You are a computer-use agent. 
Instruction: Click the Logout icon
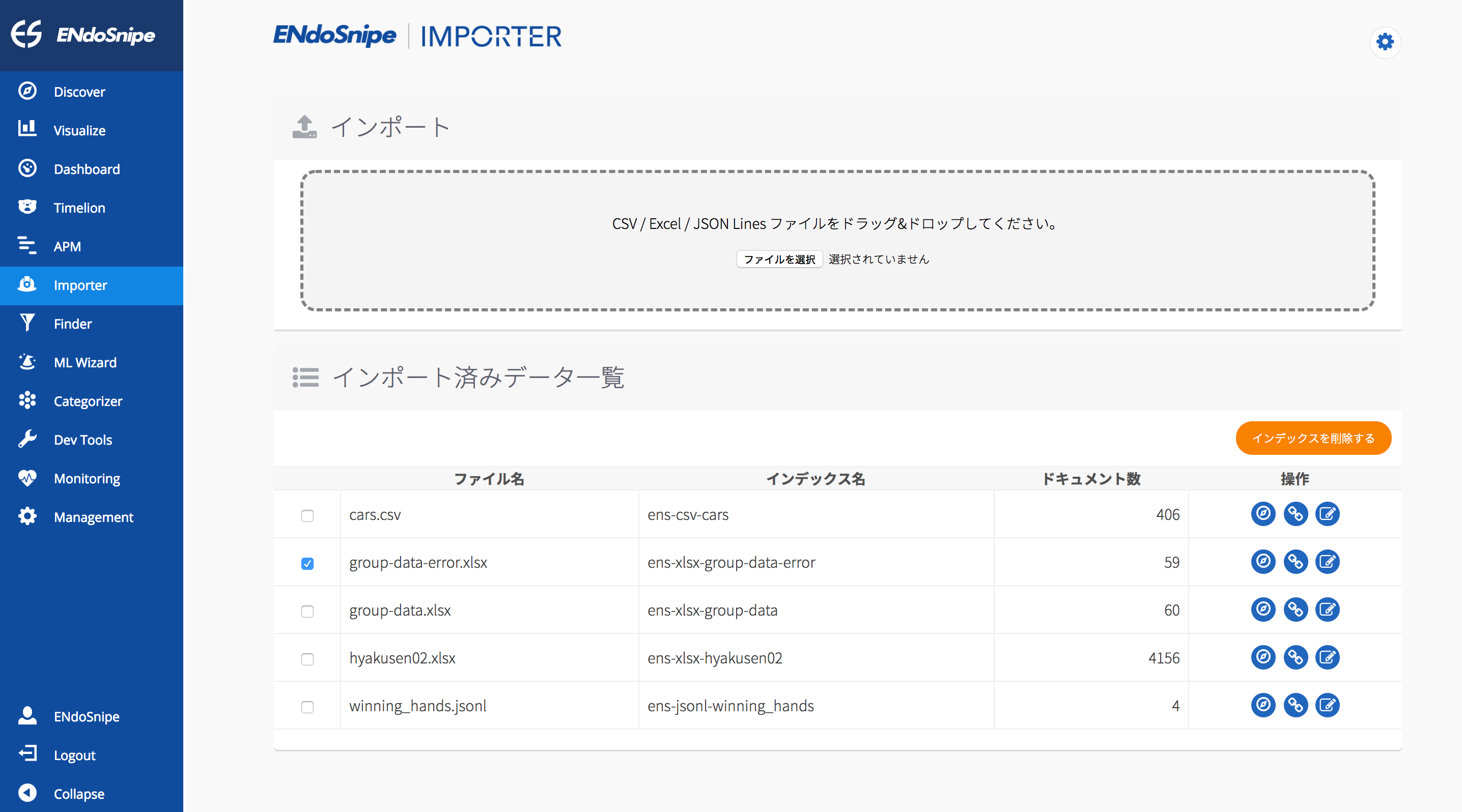click(x=26, y=754)
